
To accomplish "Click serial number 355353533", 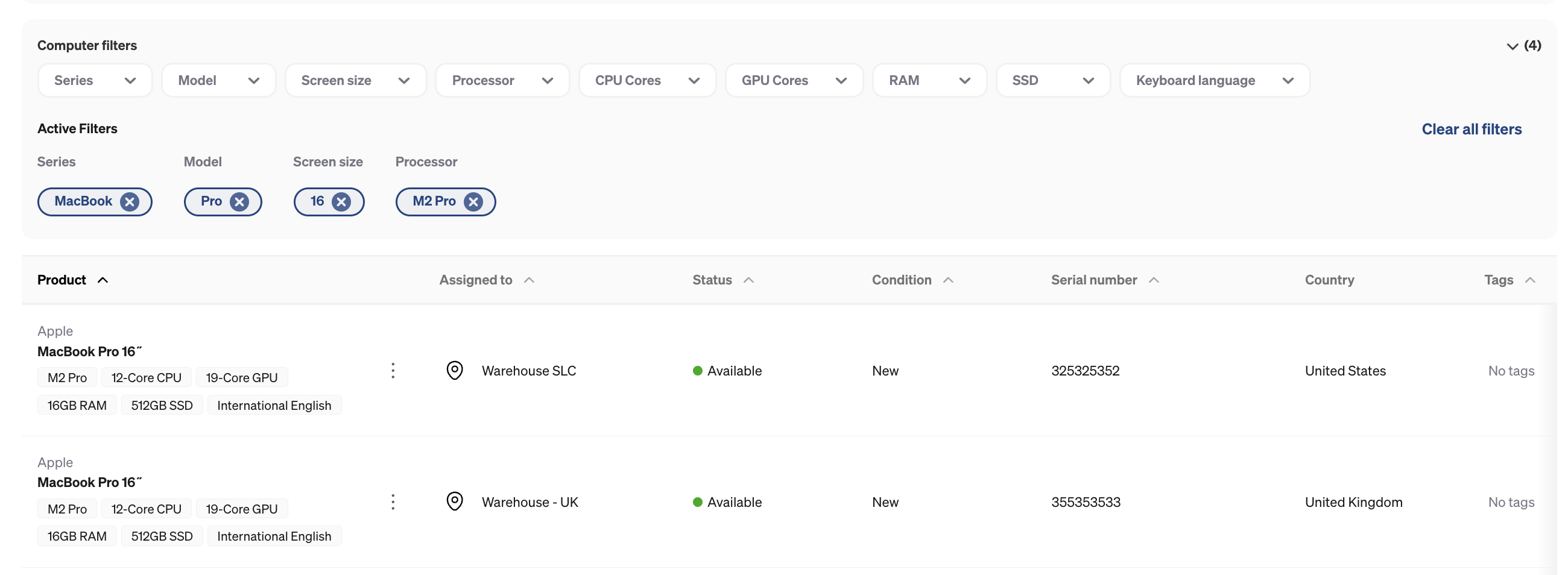I will tap(1086, 502).
